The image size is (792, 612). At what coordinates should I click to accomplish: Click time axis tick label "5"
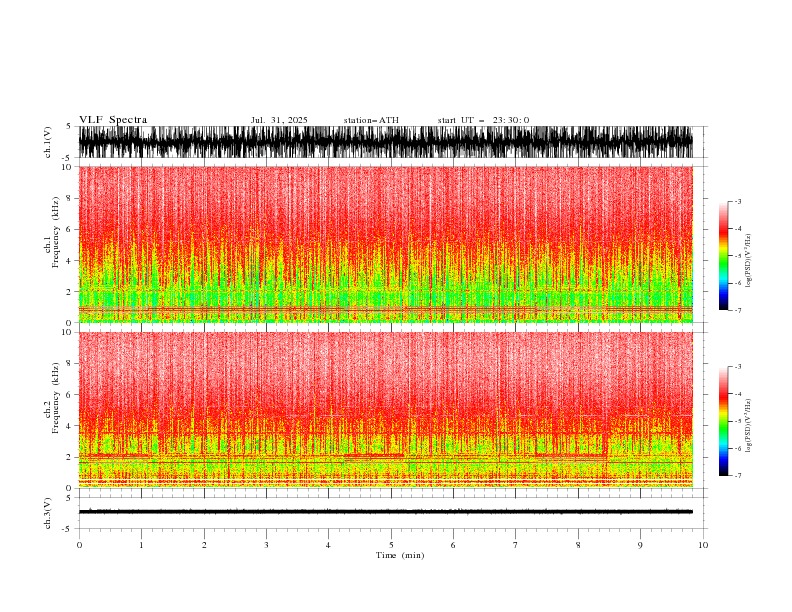point(391,545)
